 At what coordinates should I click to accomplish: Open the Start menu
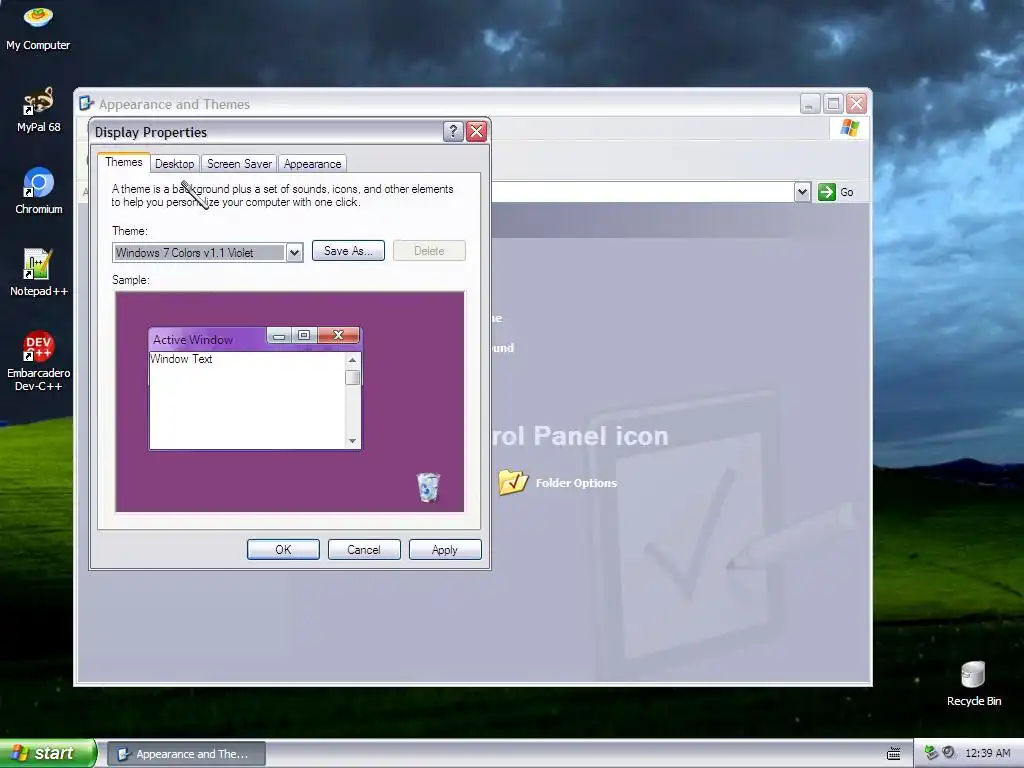pos(47,754)
